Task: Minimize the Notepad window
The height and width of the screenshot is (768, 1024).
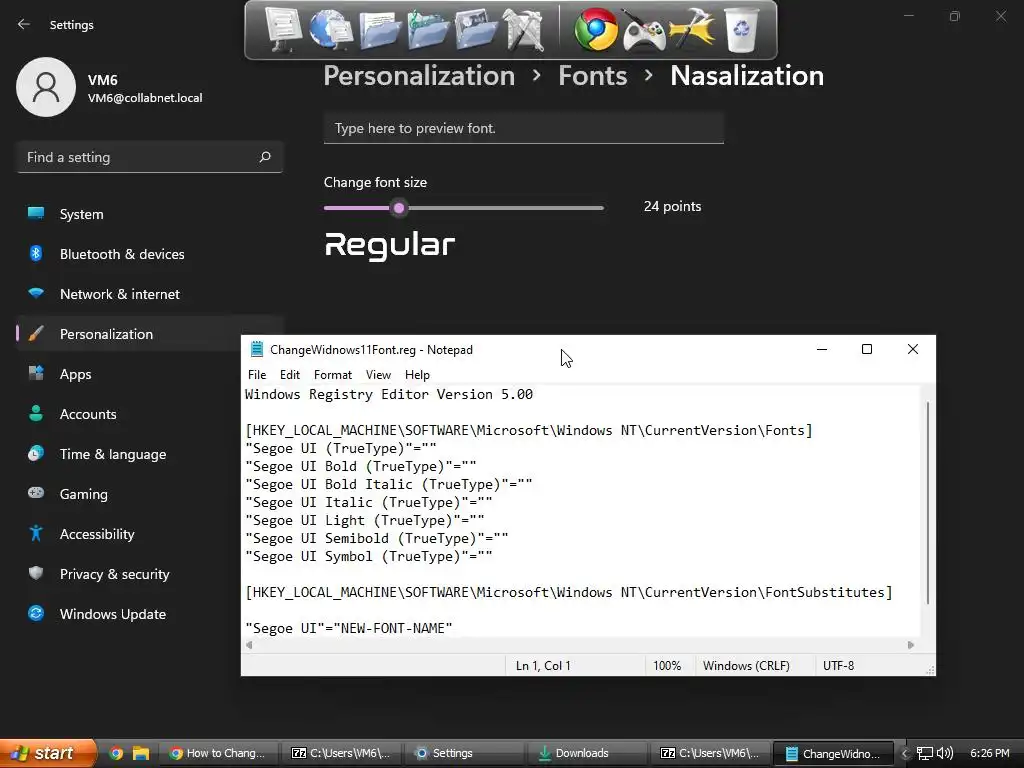Action: pos(822,349)
